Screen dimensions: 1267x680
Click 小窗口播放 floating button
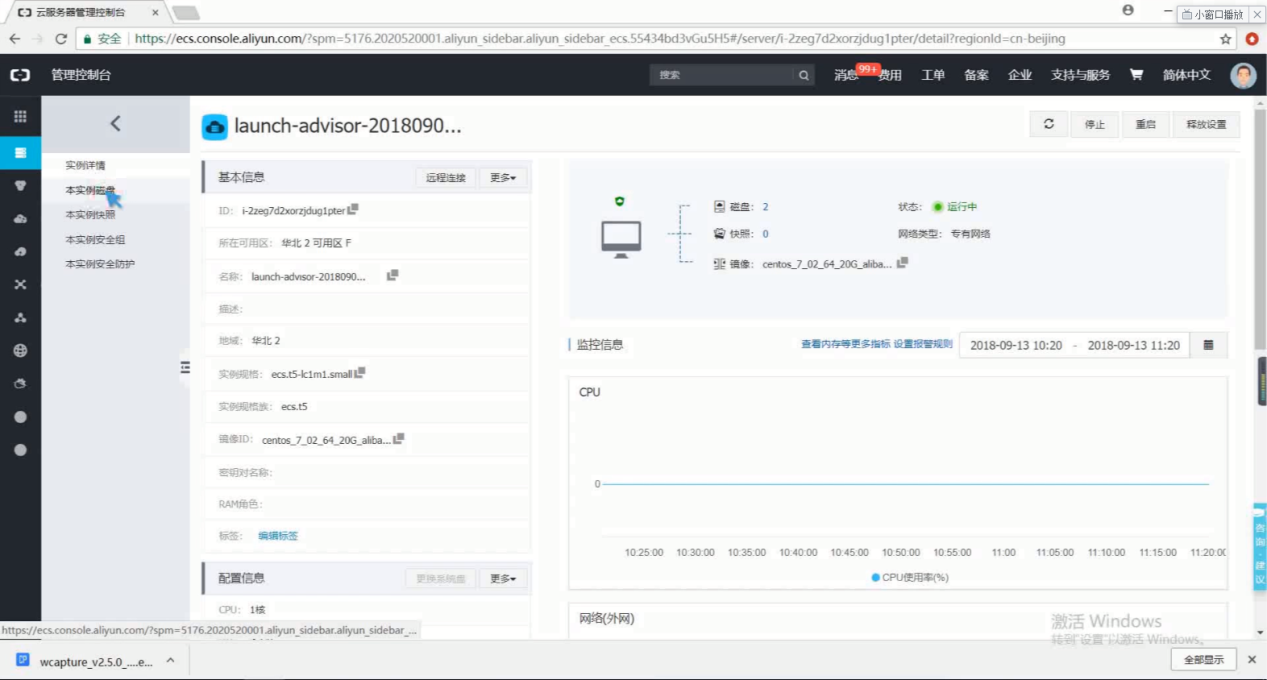[x=1213, y=14]
